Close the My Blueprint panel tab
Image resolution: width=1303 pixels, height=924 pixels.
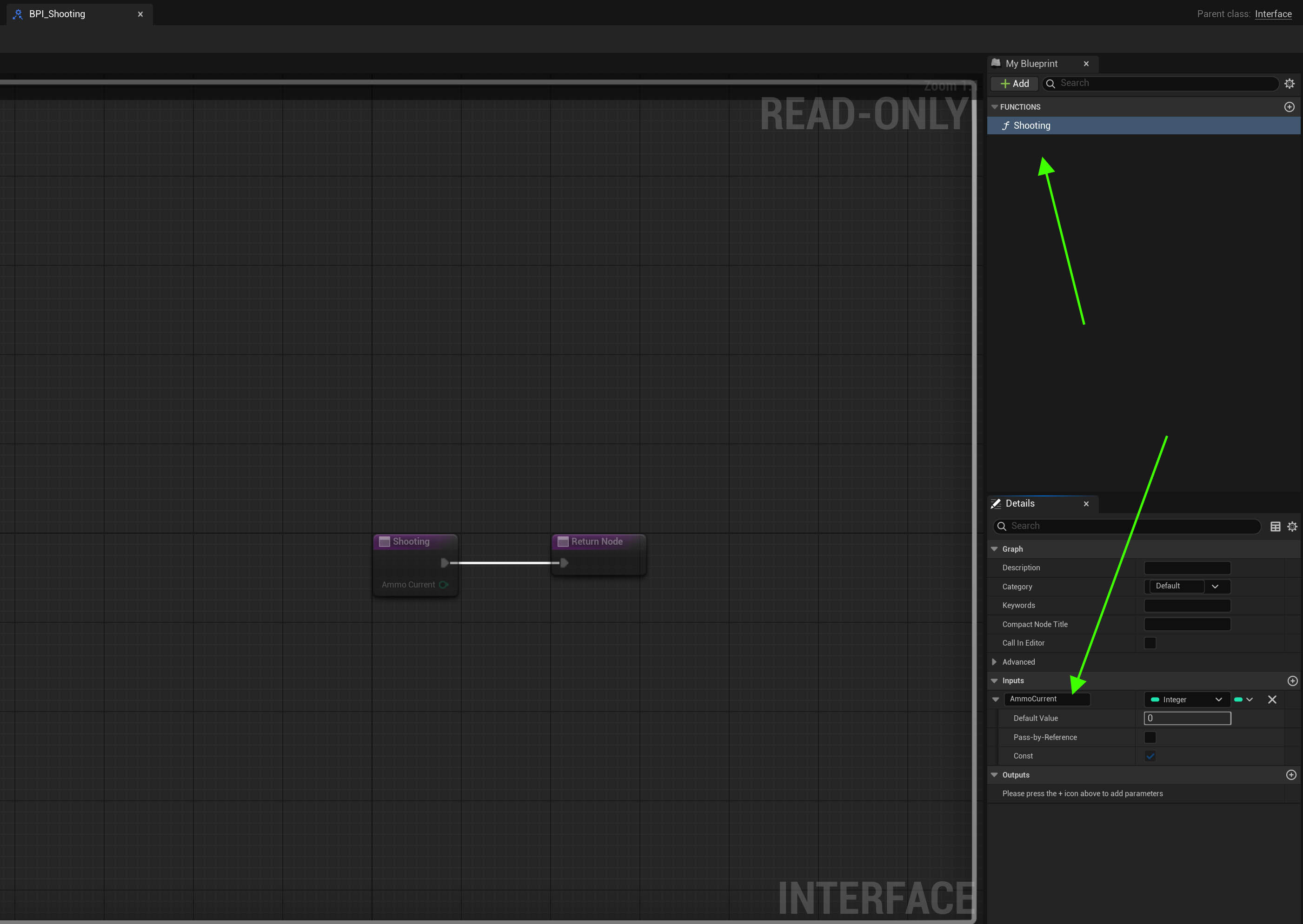(1086, 64)
